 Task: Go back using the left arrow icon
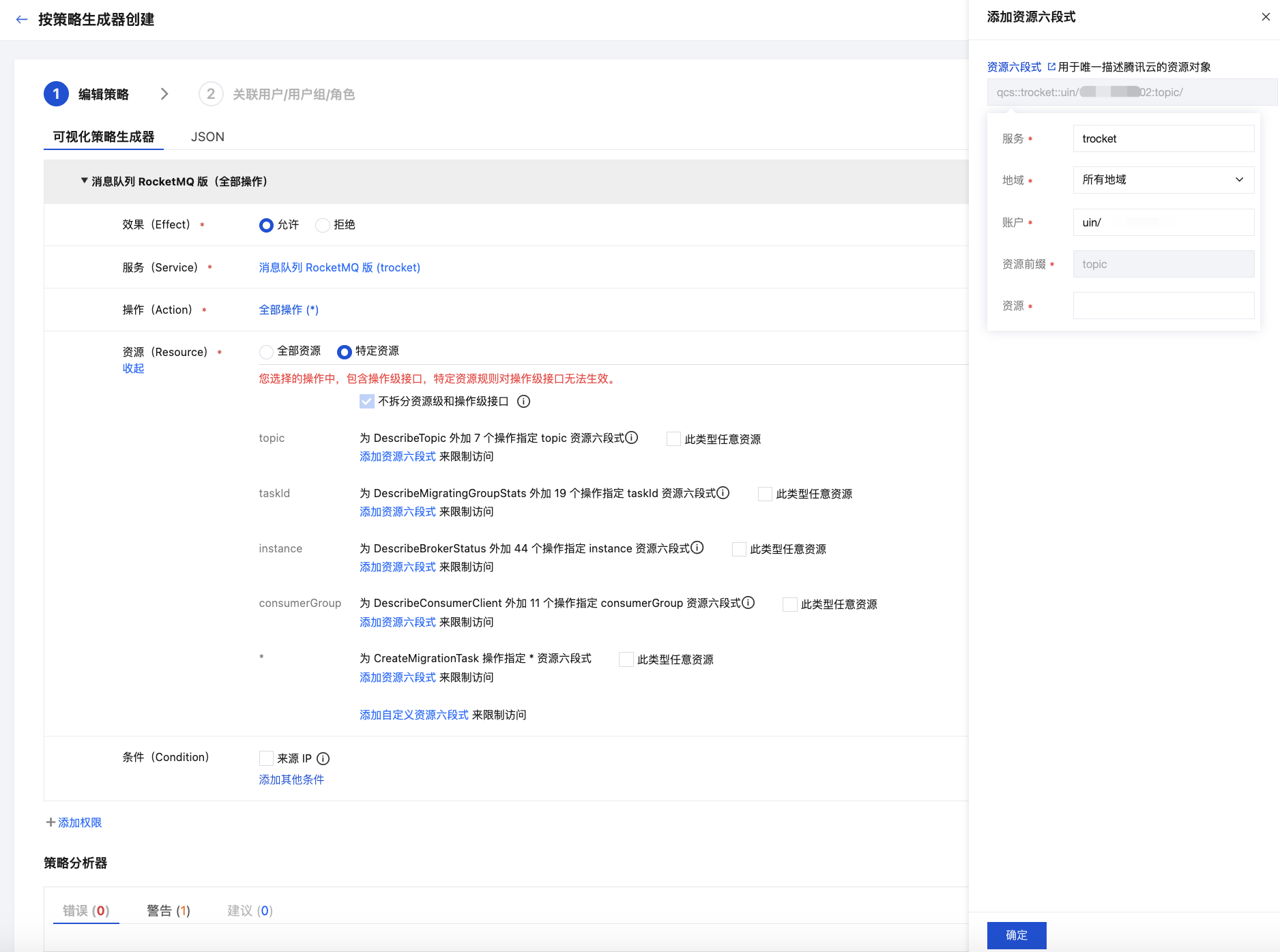tap(22, 20)
